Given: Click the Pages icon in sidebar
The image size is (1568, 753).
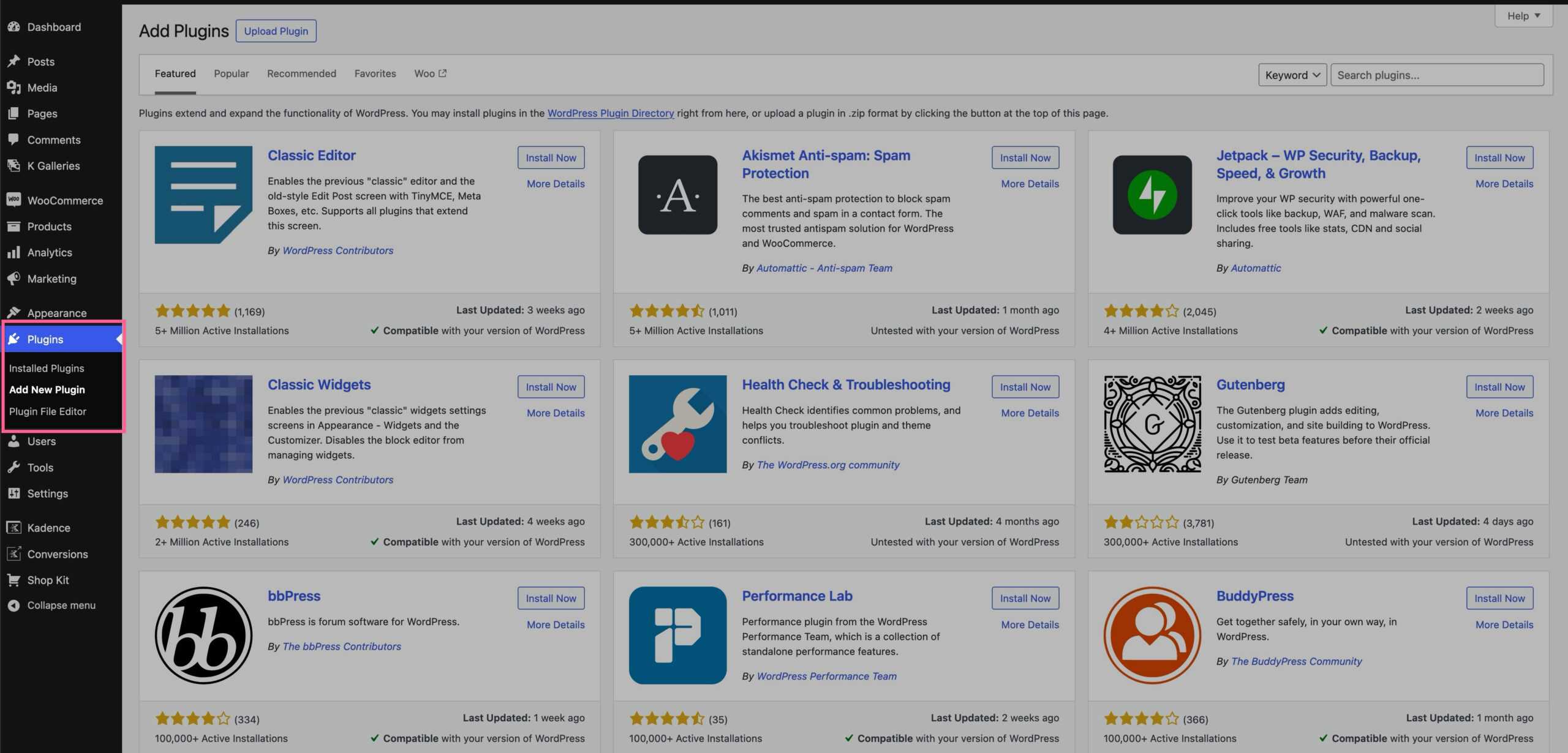Looking at the screenshot, I should click(x=13, y=113).
